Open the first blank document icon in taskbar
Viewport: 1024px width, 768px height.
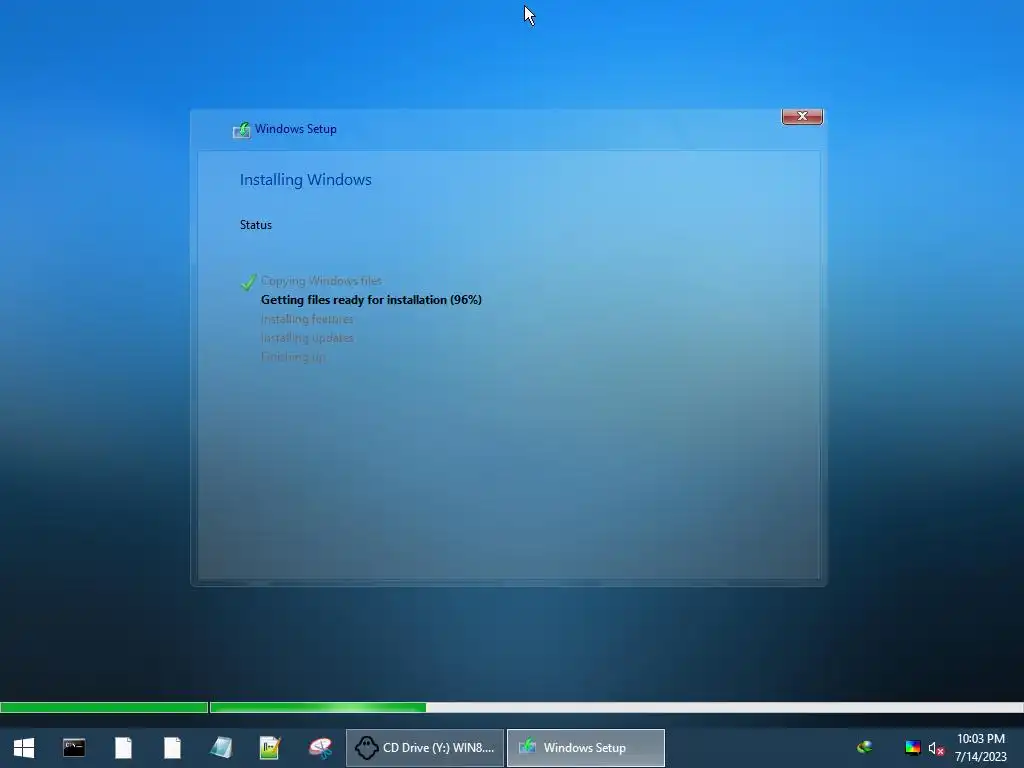(x=123, y=748)
